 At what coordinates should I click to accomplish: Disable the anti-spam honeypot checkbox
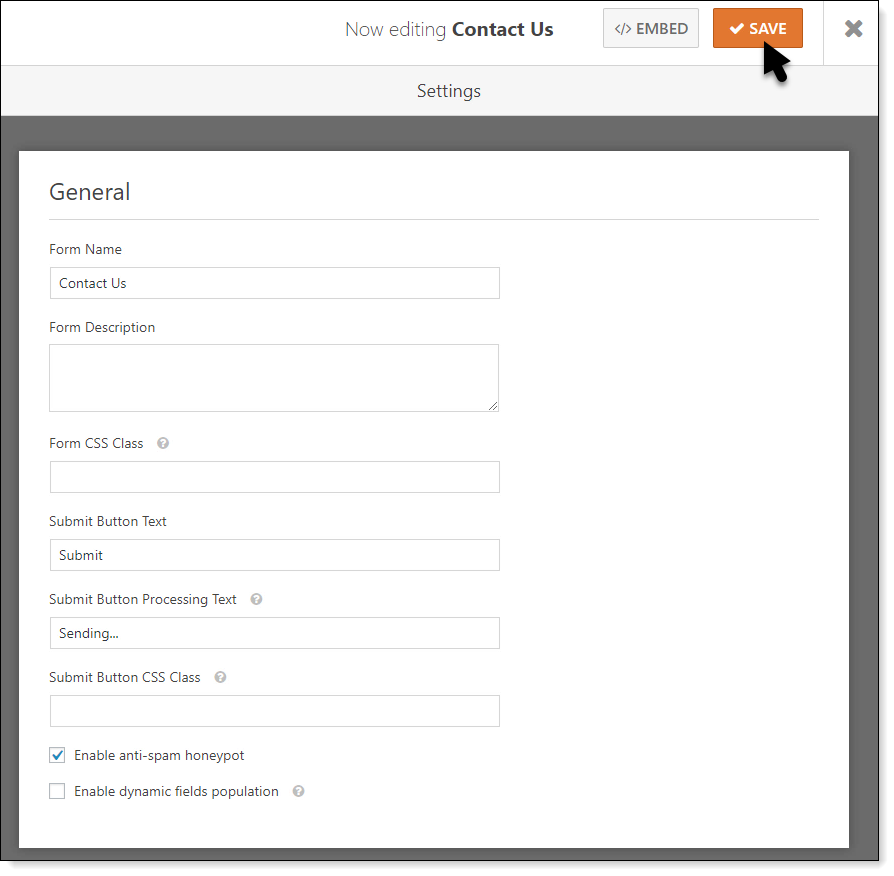click(x=57, y=755)
